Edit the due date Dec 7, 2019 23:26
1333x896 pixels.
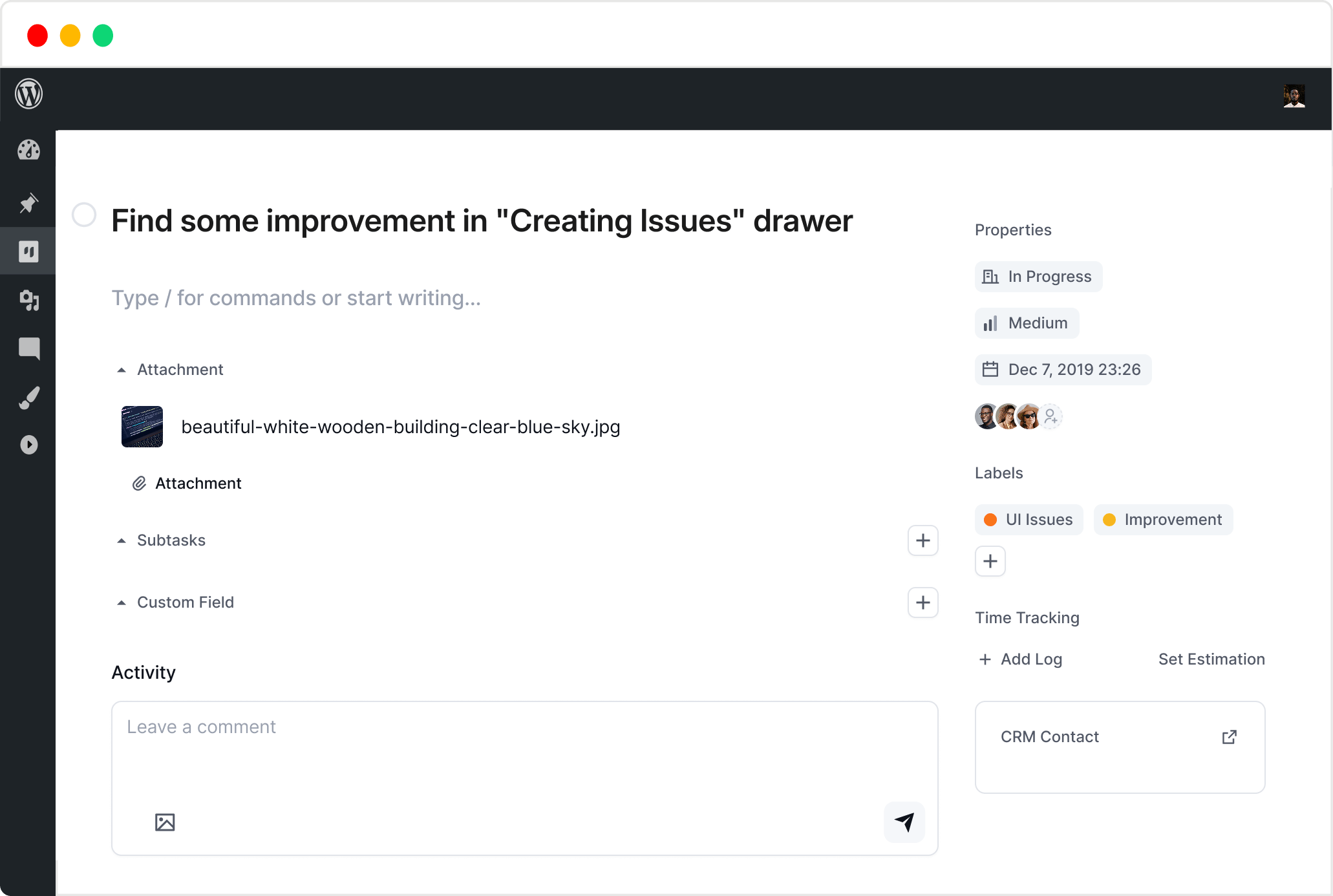coord(1063,370)
